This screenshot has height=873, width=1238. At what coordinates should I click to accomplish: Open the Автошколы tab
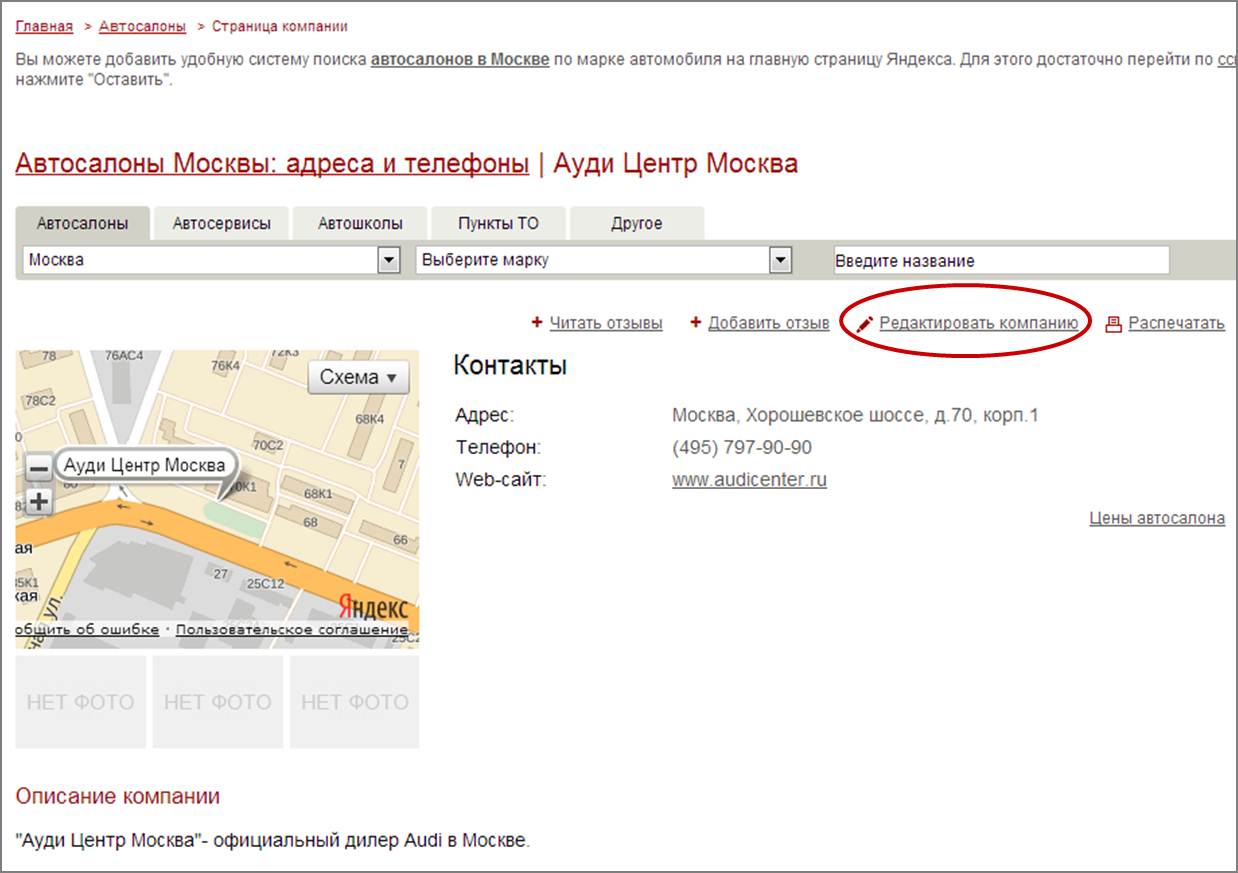pyautogui.click(x=360, y=224)
